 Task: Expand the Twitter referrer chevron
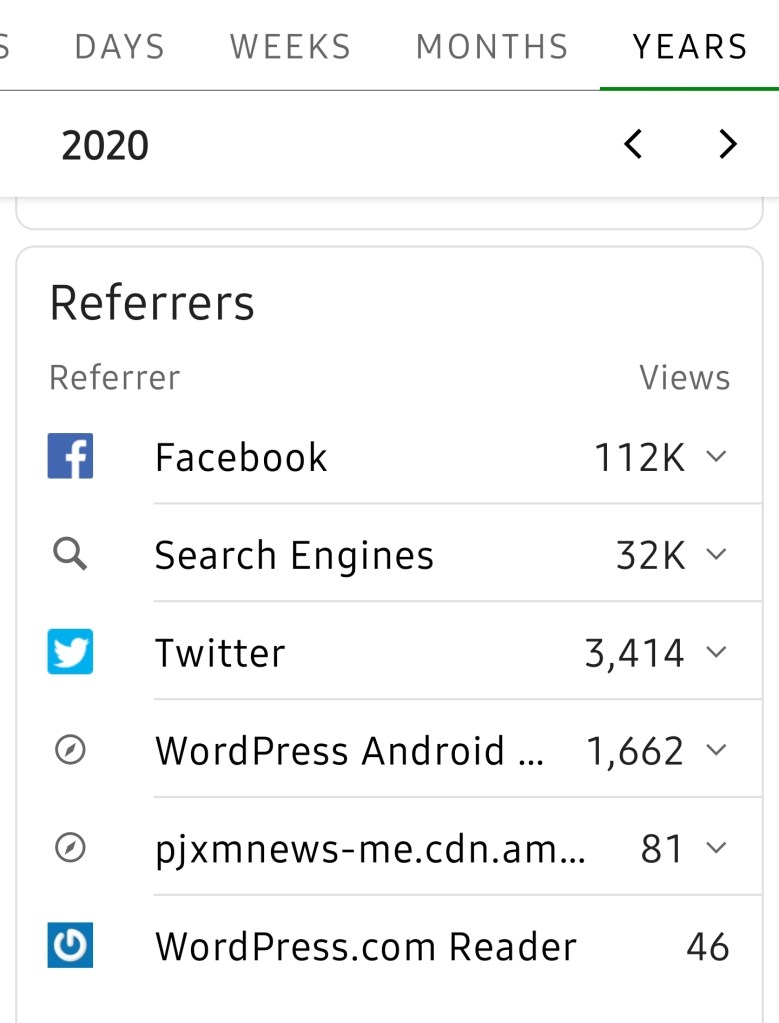tap(716, 652)
